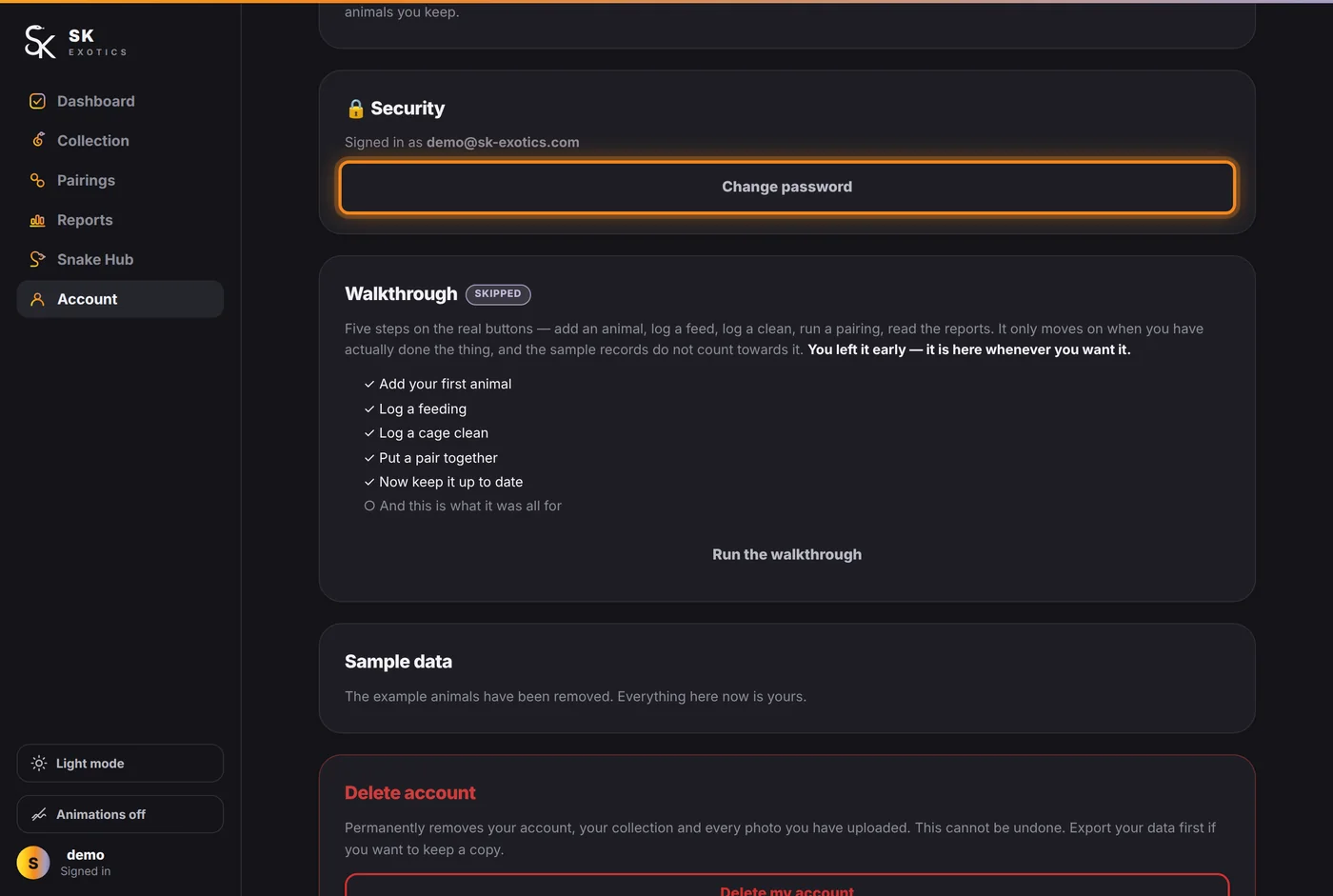
Task: Click the Delete account heading
Action: click(x=409, y=793)
